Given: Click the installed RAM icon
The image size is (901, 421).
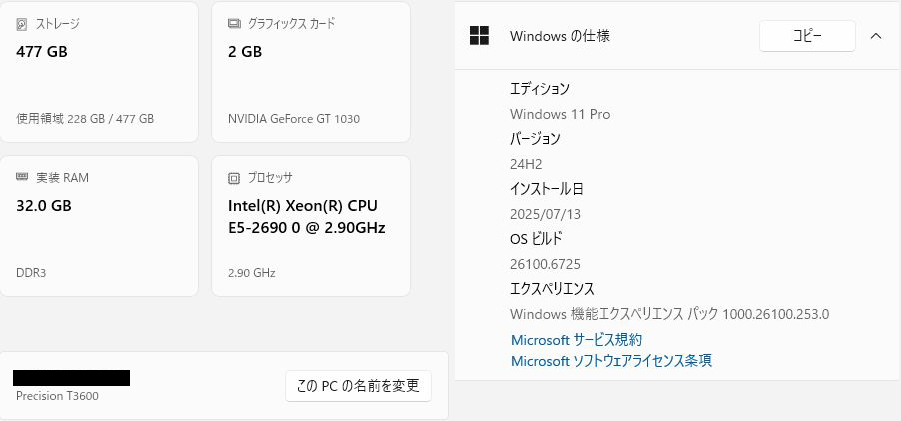Looking at the screenshot, I should click(x=22, y=177).
